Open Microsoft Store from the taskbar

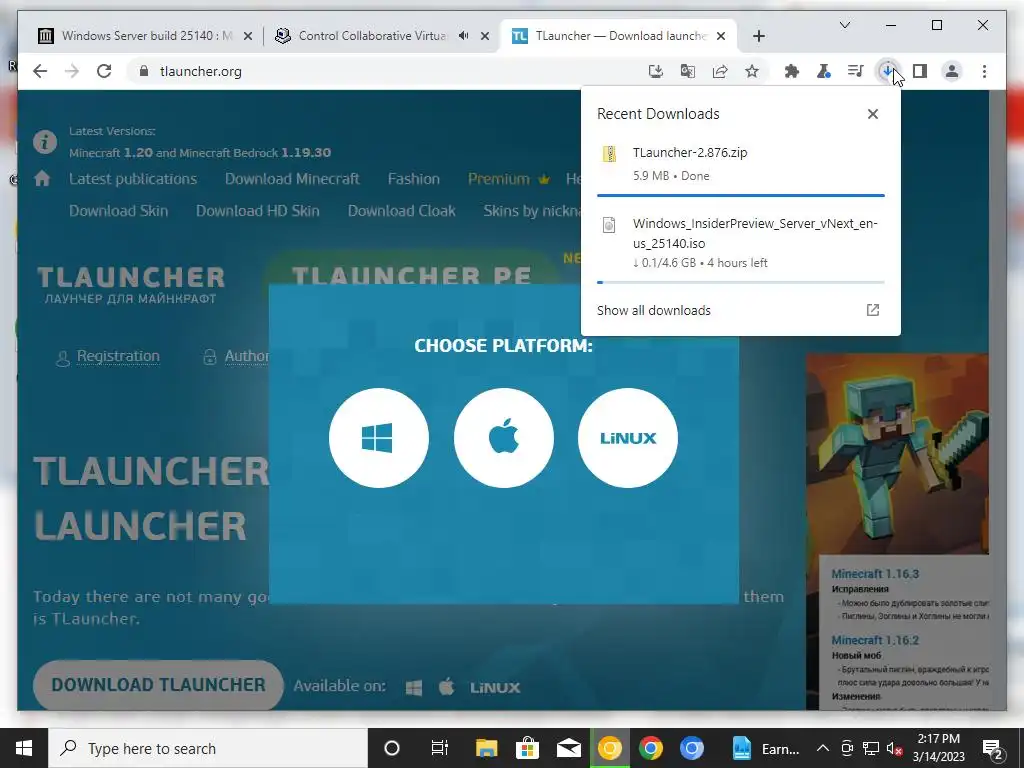tap(527, 748)
